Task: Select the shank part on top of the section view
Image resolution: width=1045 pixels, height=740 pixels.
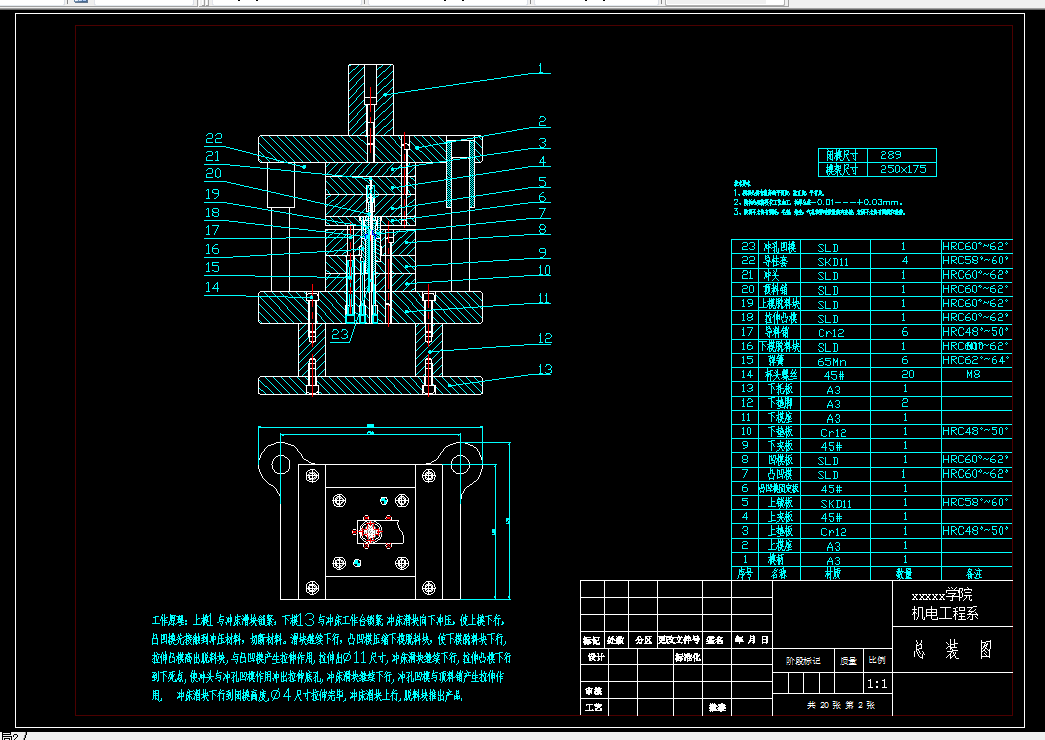Action: click(371, 100)
